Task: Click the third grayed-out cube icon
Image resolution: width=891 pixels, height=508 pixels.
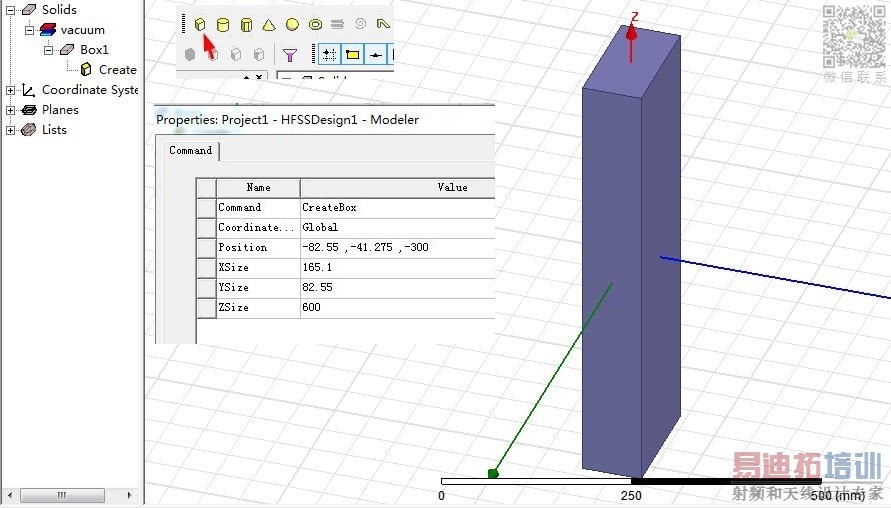Action: point(236,55)
